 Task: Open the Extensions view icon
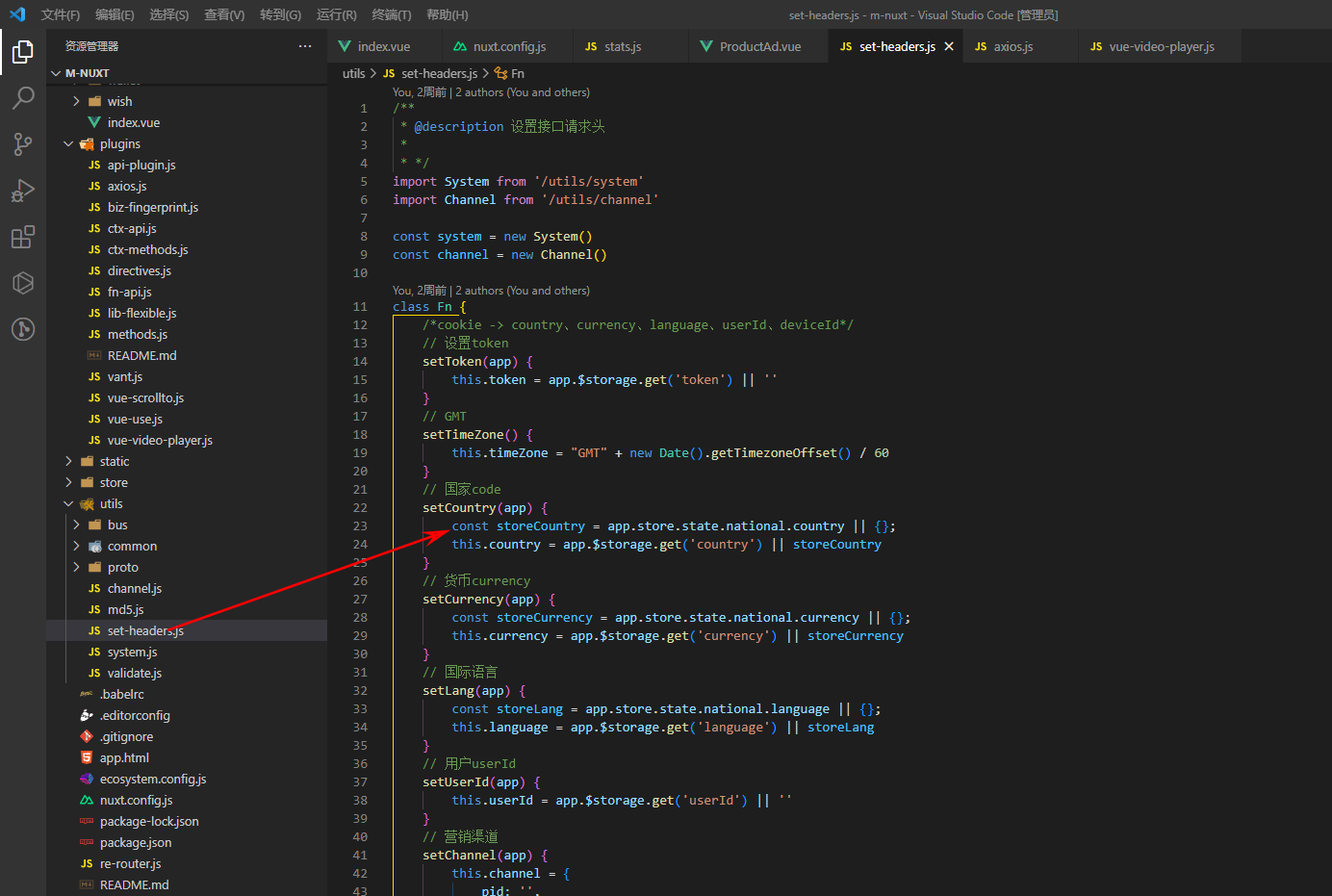tap(23, 237)
